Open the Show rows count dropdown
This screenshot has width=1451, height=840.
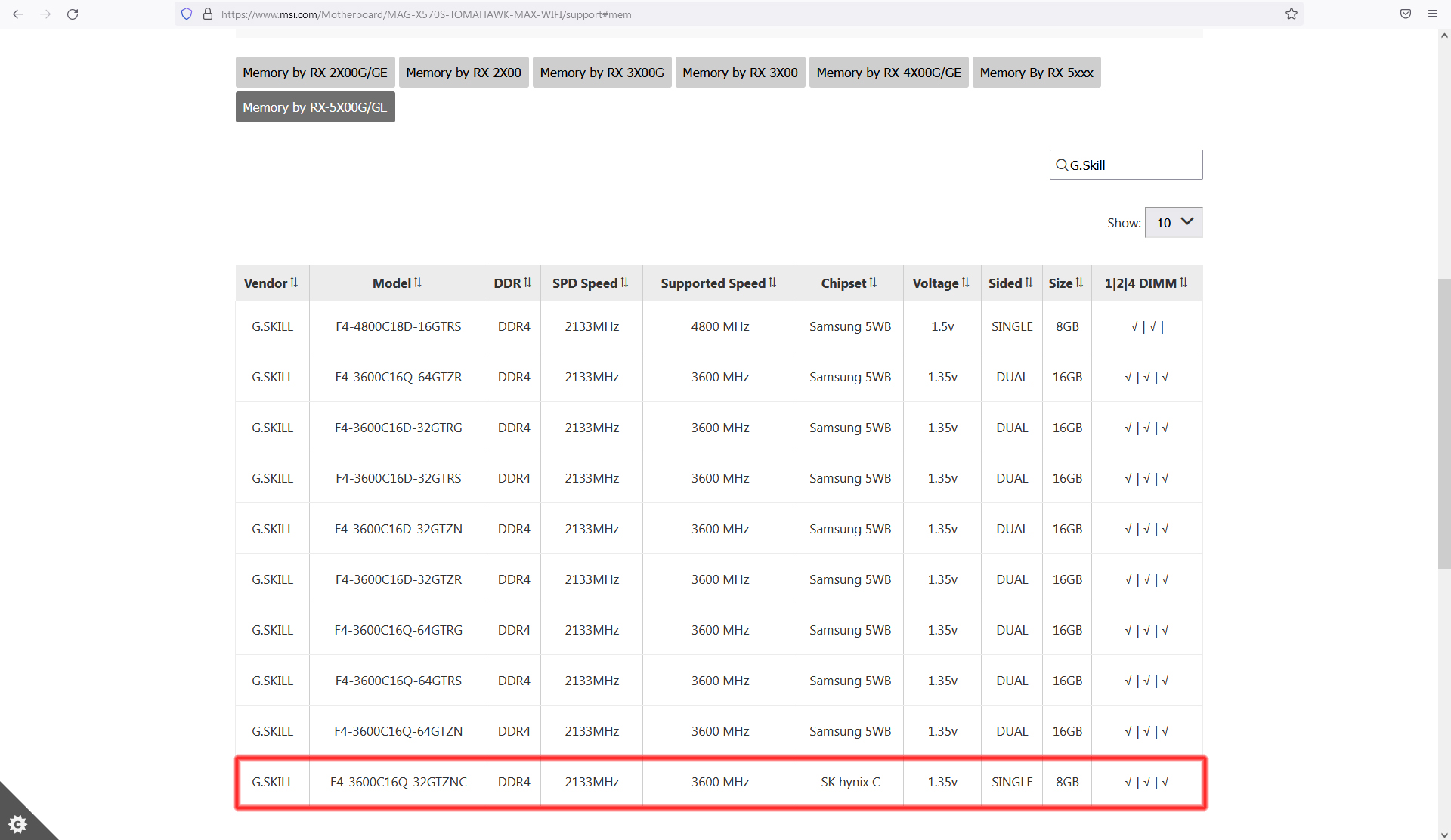(x=1174, y=222)
